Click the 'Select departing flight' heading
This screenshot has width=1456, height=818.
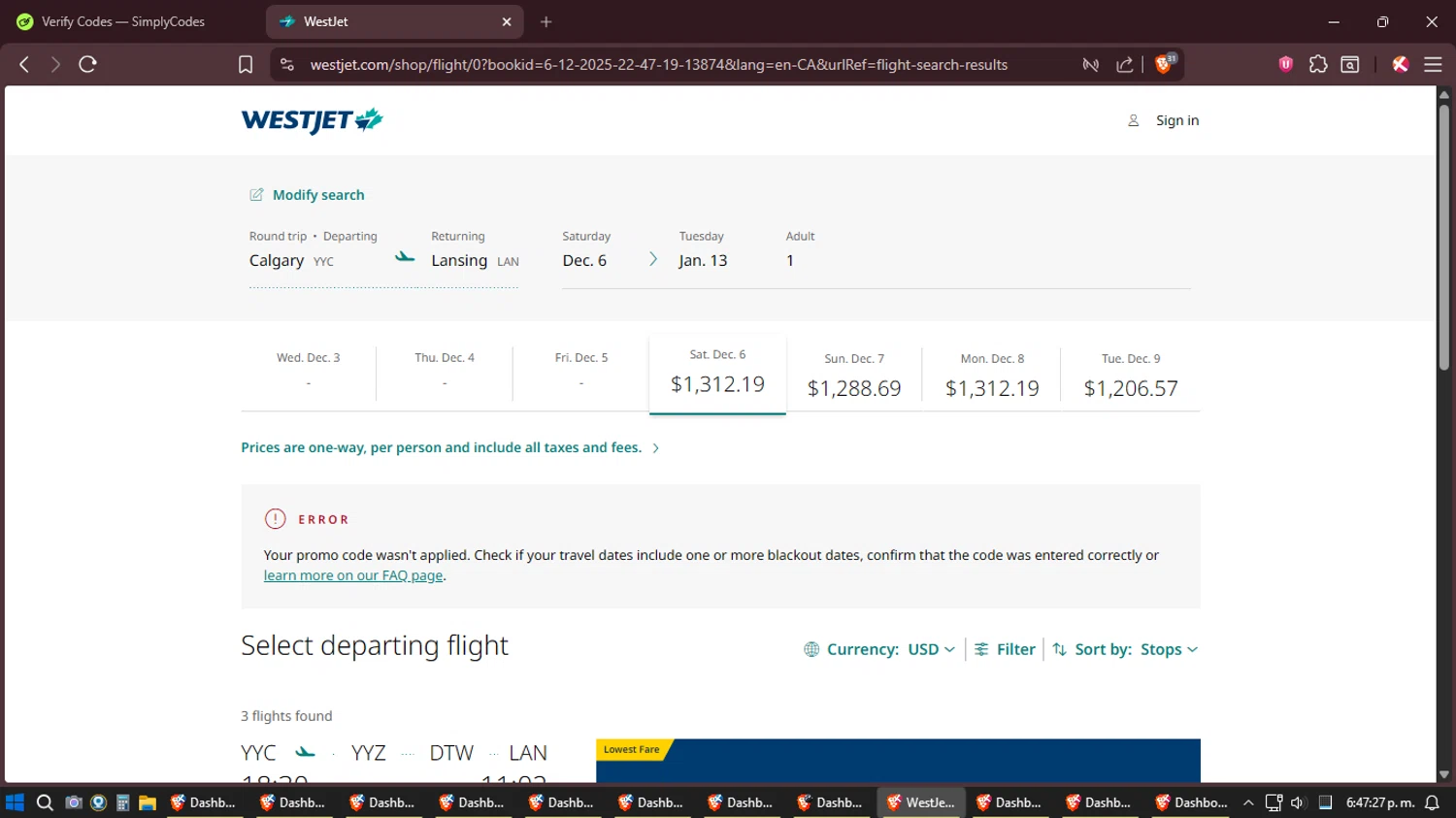click(375, 646)
